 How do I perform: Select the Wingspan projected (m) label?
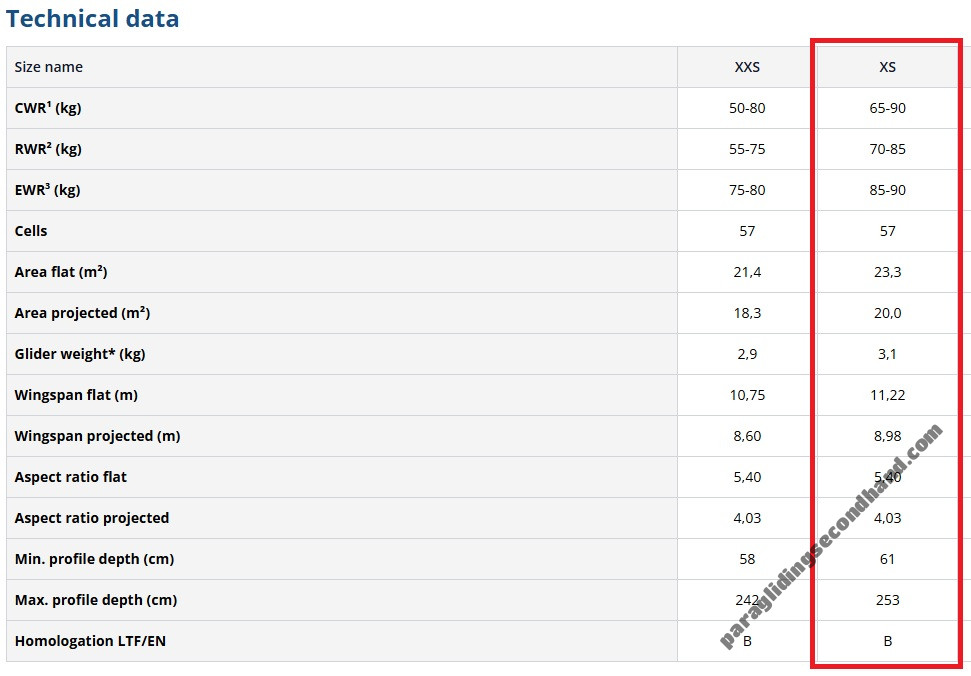click(x=97, y=436)
